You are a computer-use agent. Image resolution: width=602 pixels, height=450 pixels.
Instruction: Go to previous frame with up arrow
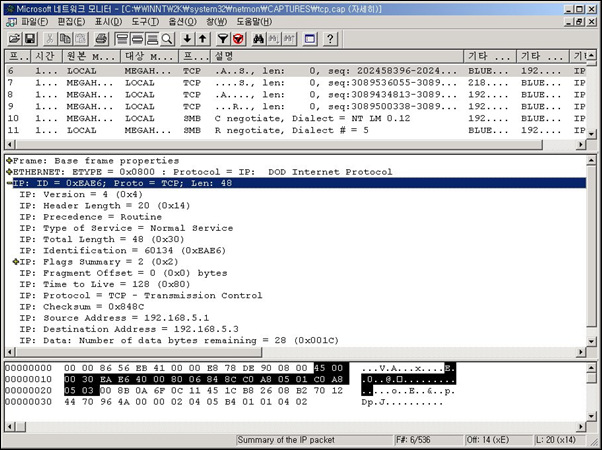coord(203,39)
